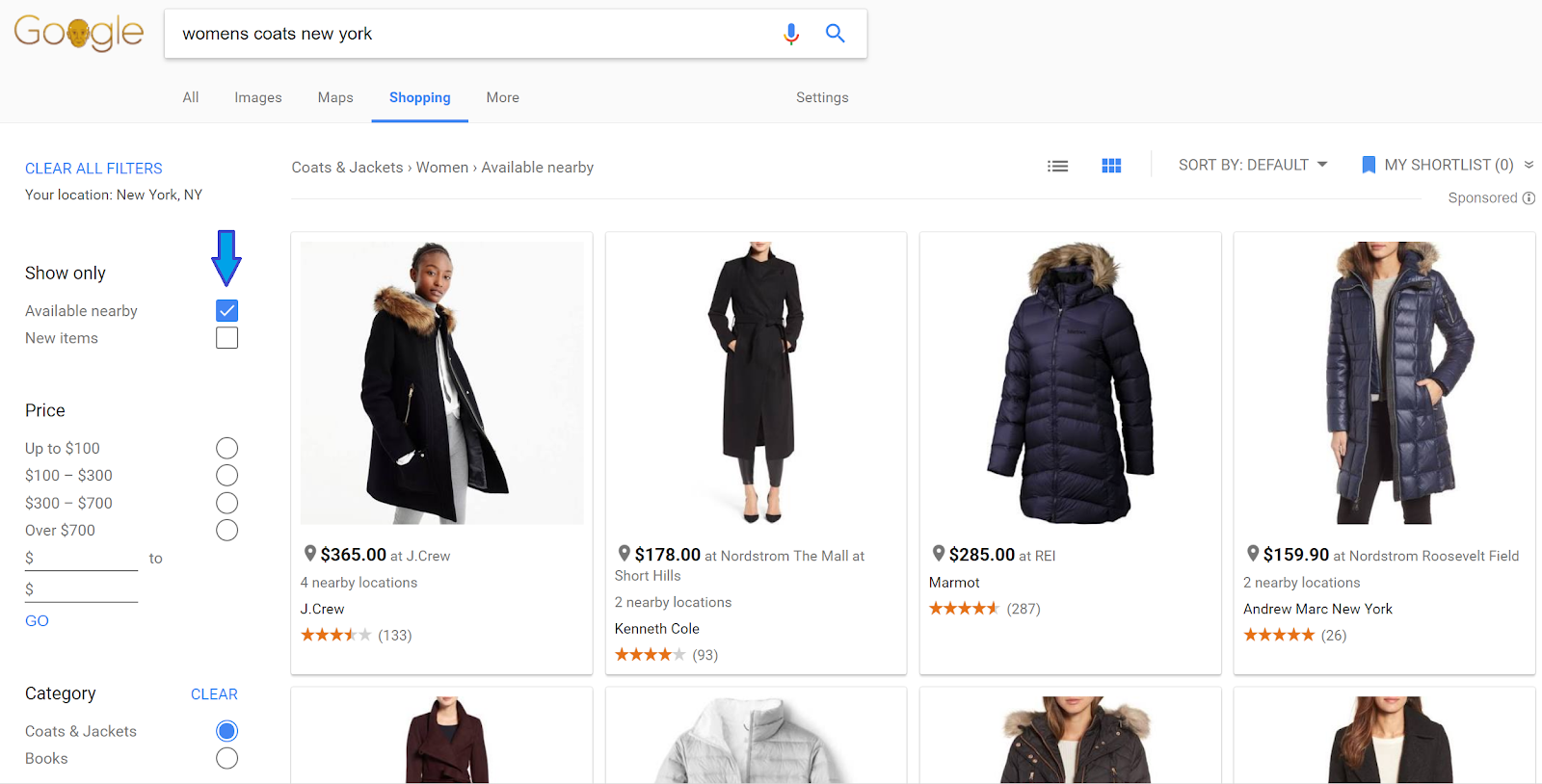The height and width of the screenshot is (784, 1542).
Task: Expand the My Shortlist chevron
Action: pos(1529,165)
